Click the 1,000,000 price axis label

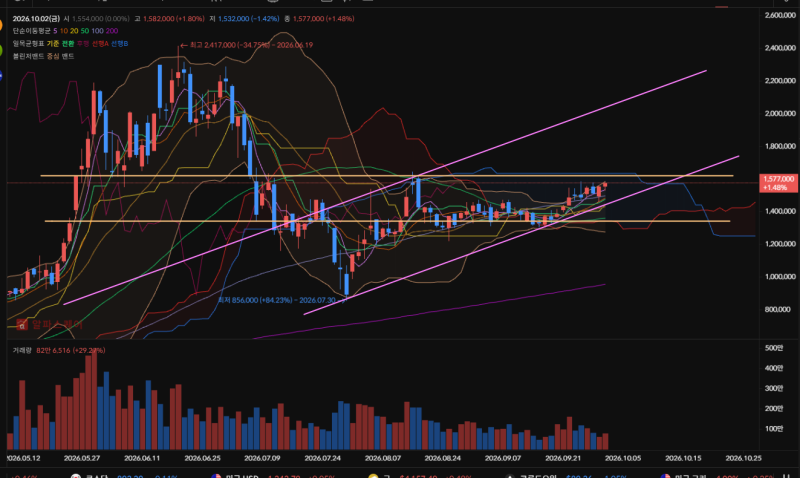[780, 276]
